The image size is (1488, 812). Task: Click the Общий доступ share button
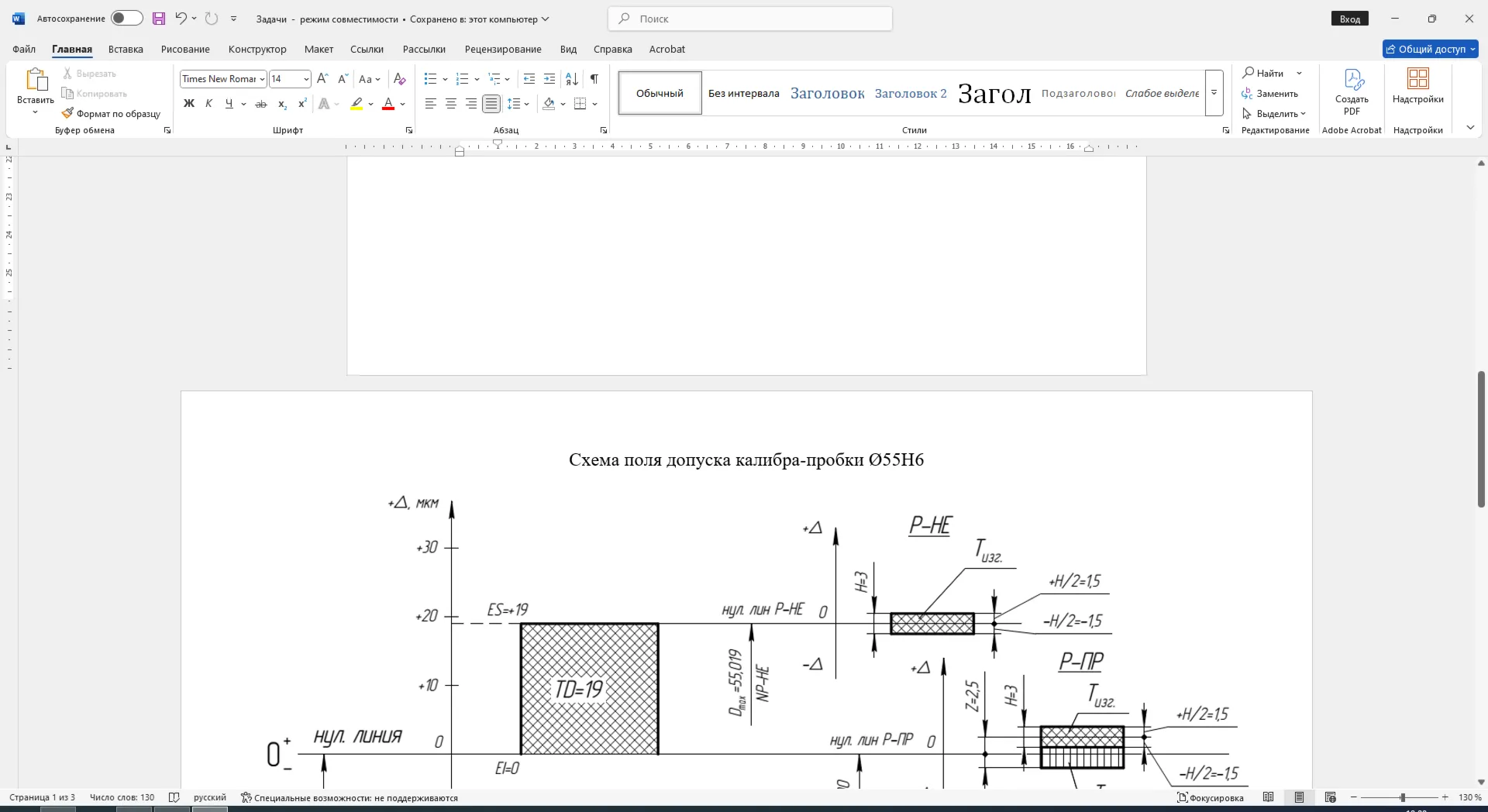tap(1431, 49)
